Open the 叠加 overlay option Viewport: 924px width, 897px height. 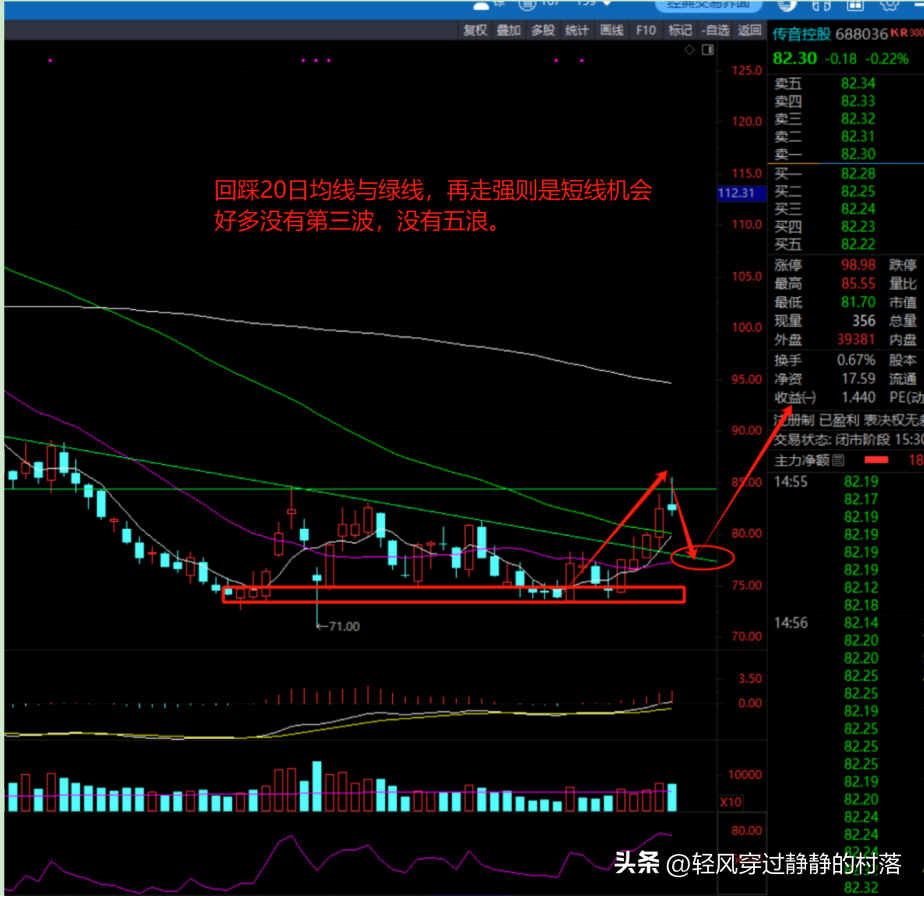point(509,30)
